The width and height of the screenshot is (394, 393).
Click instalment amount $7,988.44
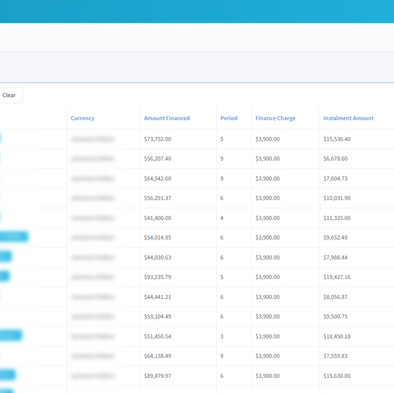335,257
